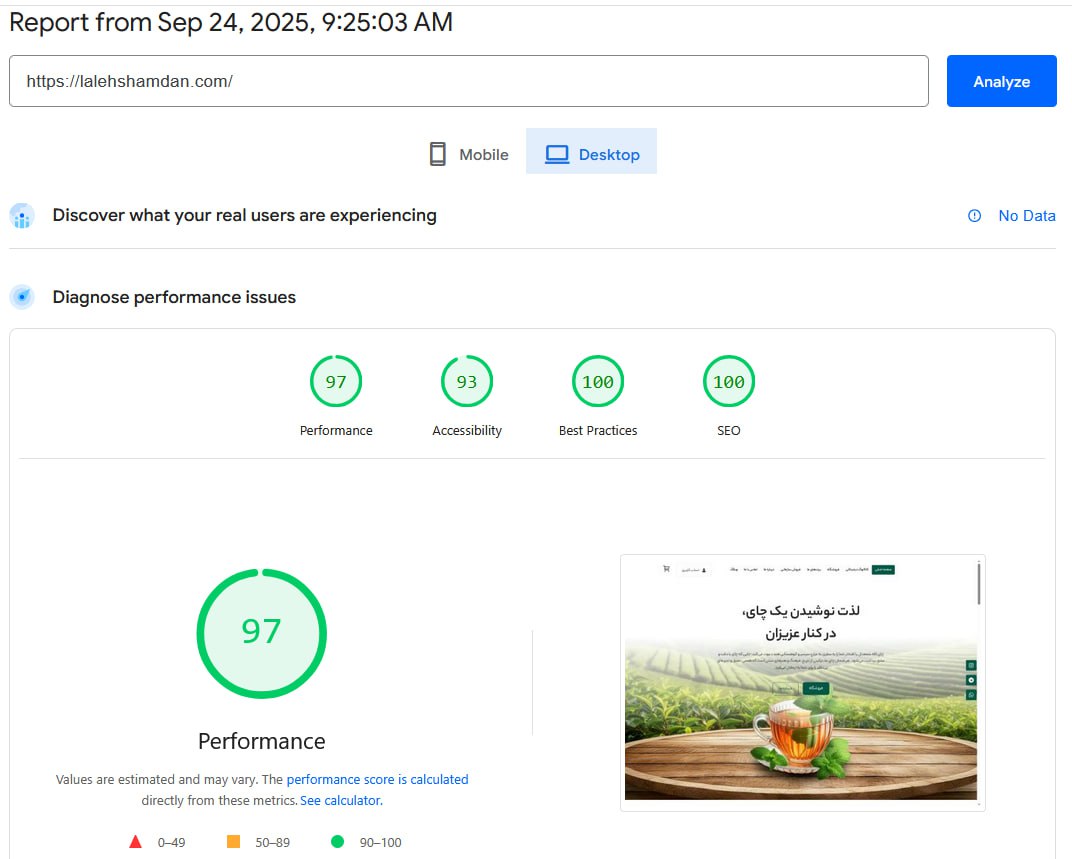Click the green circle 90–100 legend icon
The image size is (1072, 859).
[337, 842]
